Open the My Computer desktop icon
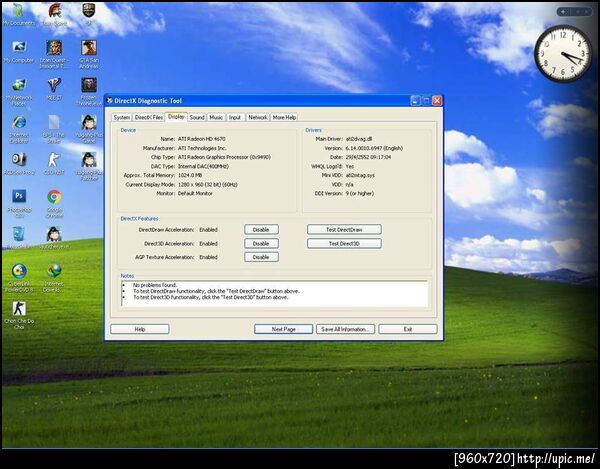600x469 pixels. click(x=19, y=51)
